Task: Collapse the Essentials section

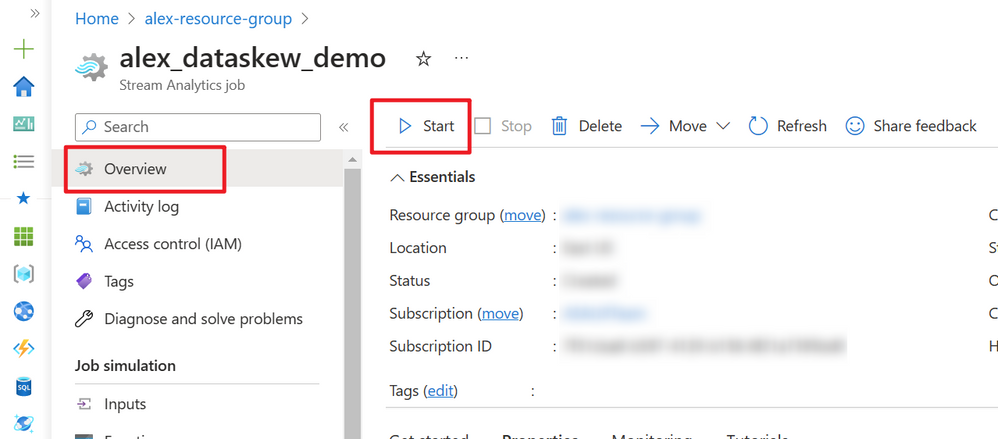Action: 433,177
